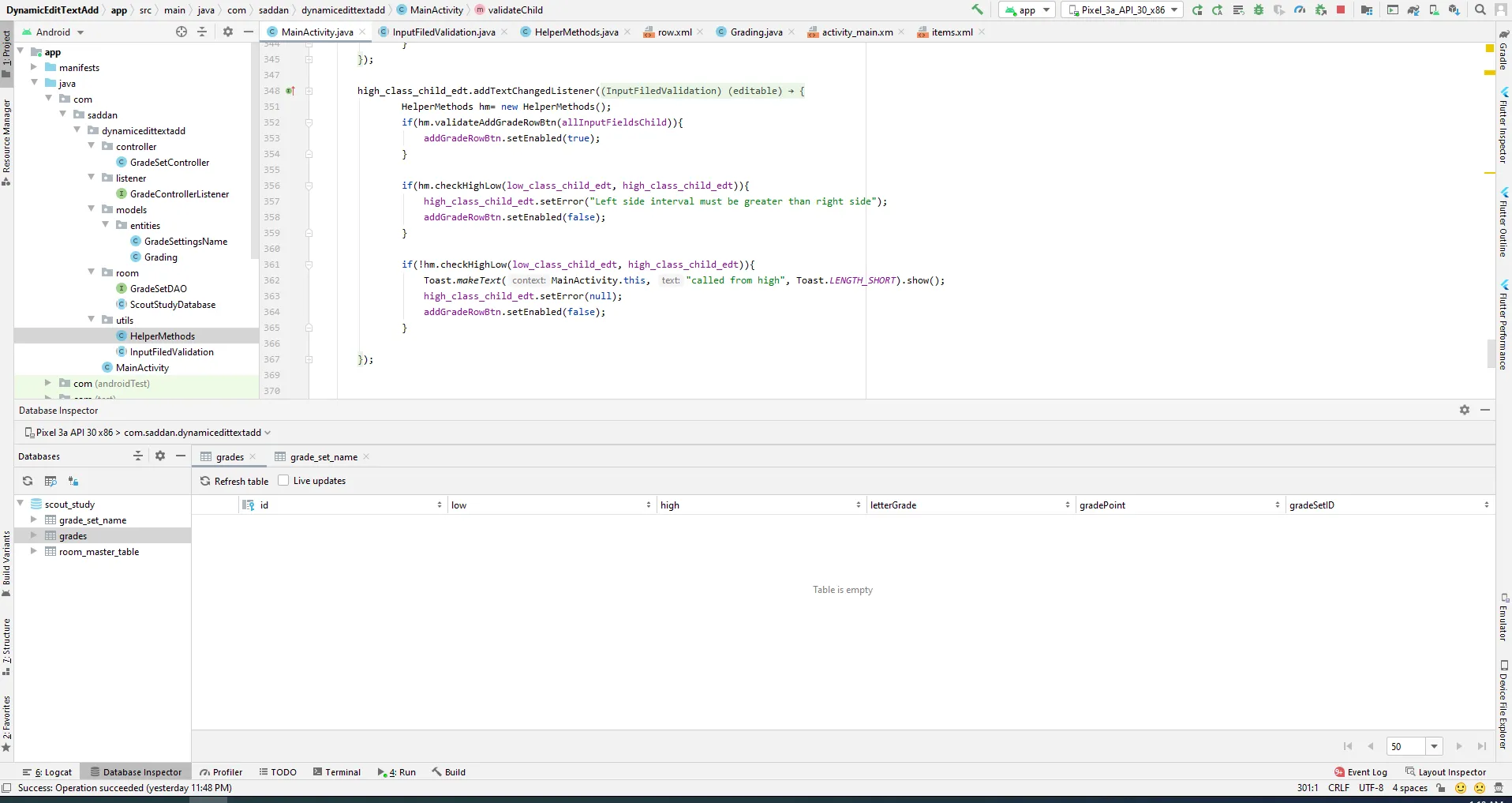
Task: Switch to InputFiledValidation.java tab
Action: (x=443, y=32)
